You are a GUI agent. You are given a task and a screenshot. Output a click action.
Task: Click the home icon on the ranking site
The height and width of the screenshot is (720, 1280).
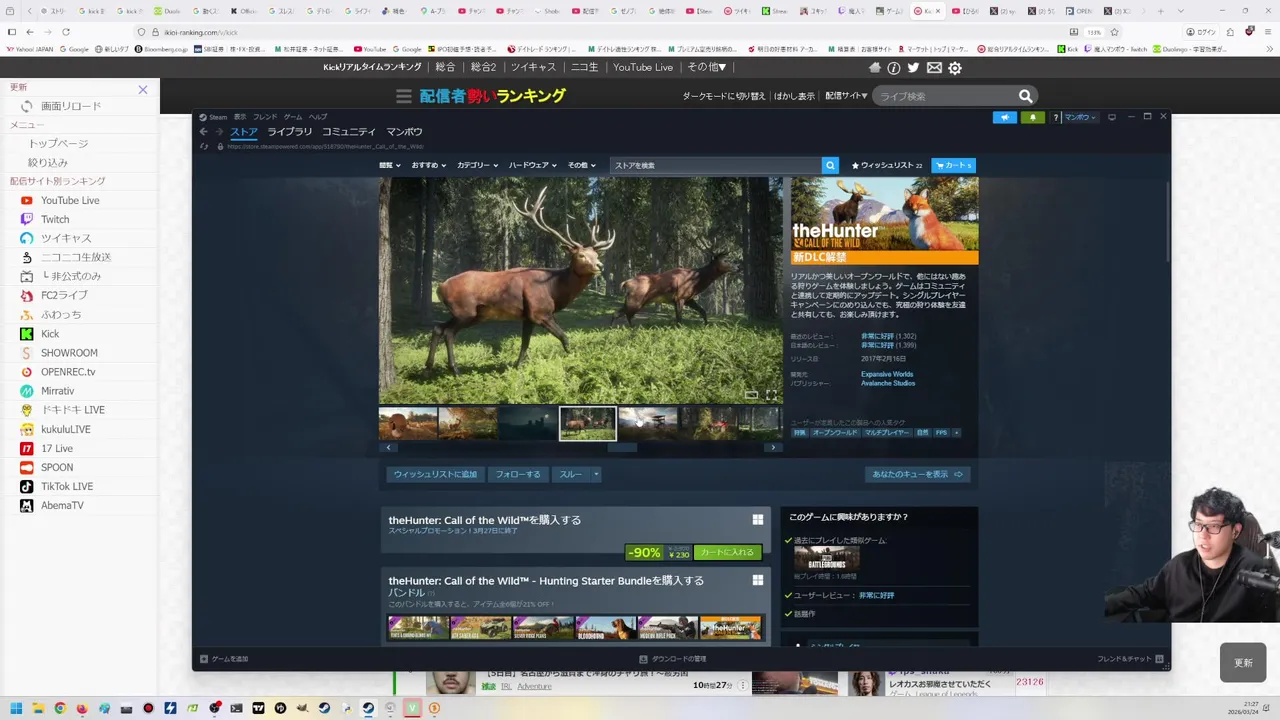874,67
